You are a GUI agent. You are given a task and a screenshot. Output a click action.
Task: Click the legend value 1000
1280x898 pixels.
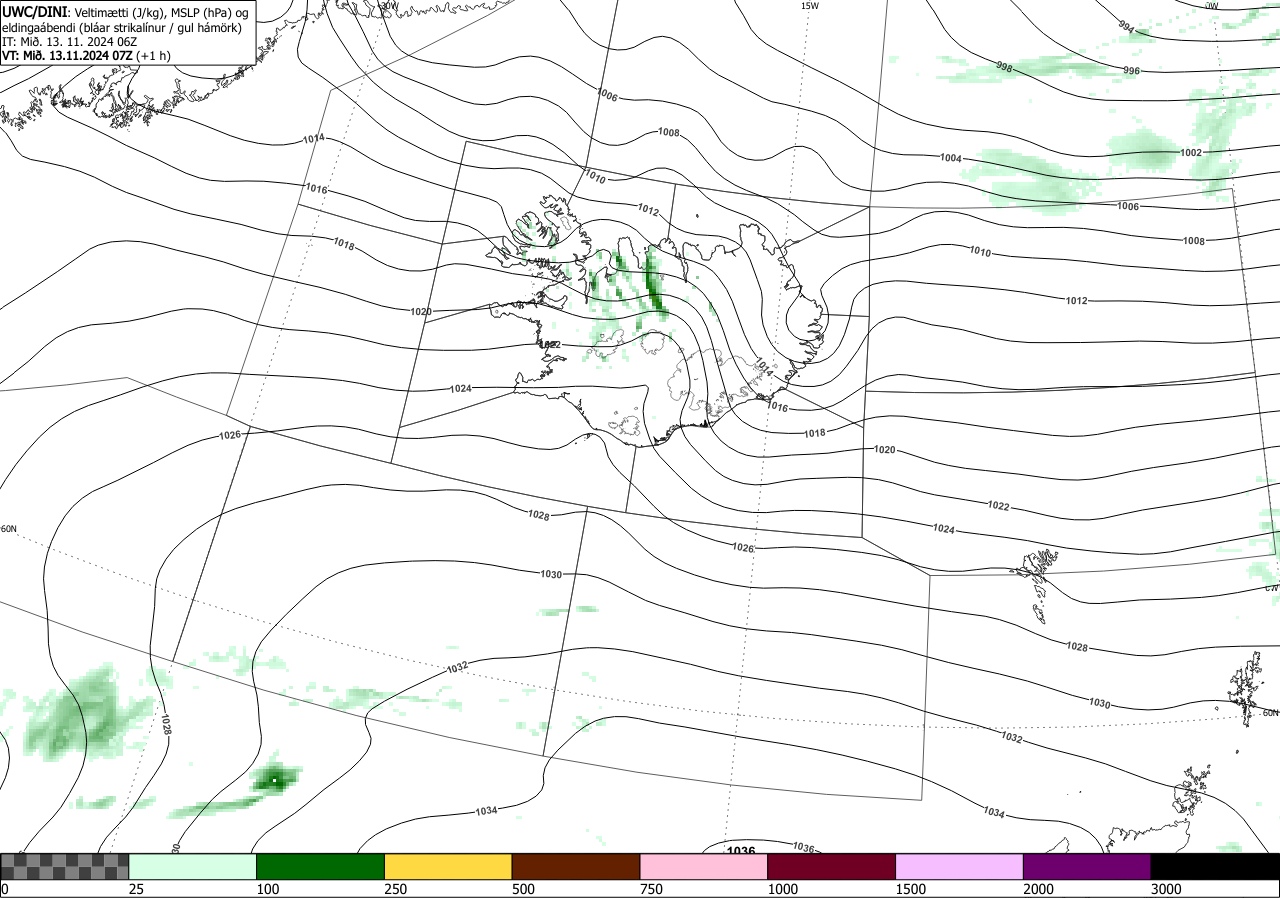[783, 889]
